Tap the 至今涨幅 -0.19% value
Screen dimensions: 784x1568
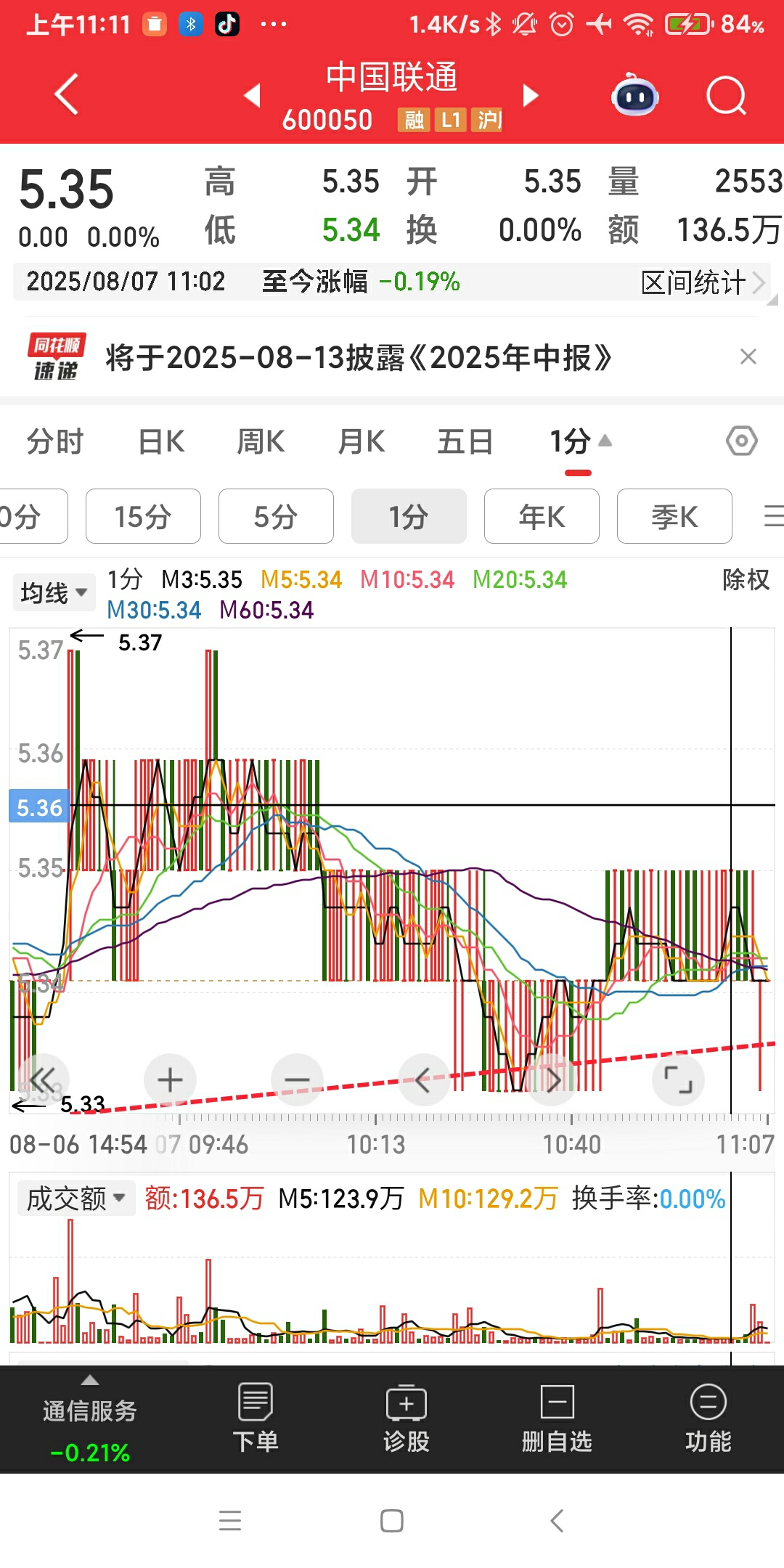point(420,282)
